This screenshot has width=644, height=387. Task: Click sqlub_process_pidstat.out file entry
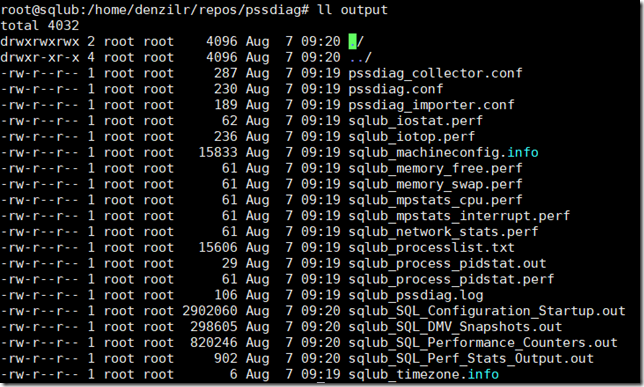447,264
